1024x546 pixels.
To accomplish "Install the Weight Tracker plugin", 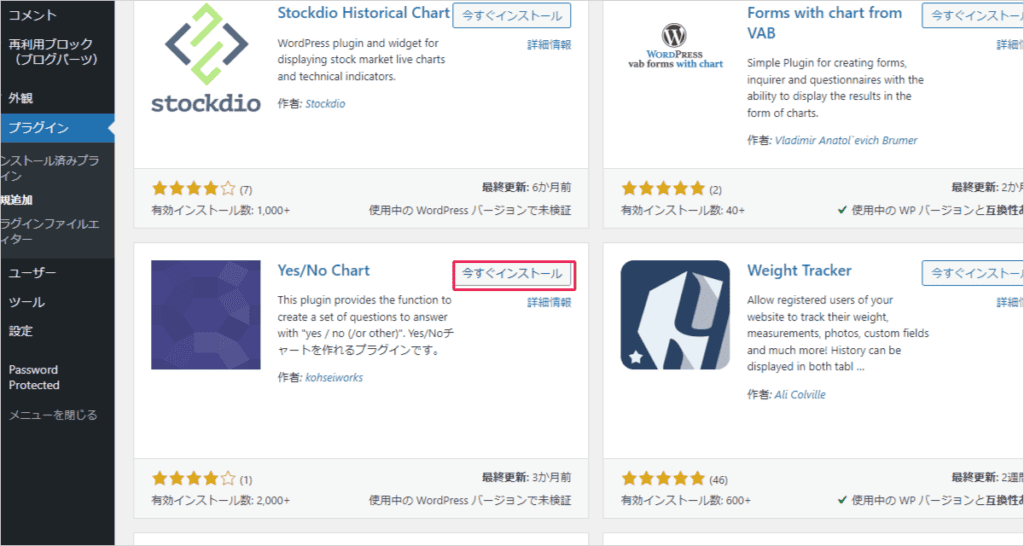I will (973, 274).
